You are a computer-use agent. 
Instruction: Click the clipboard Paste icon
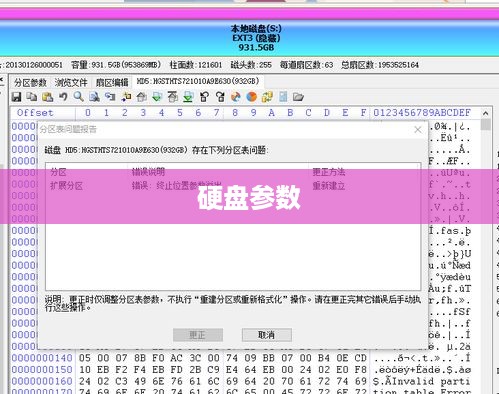47,97
